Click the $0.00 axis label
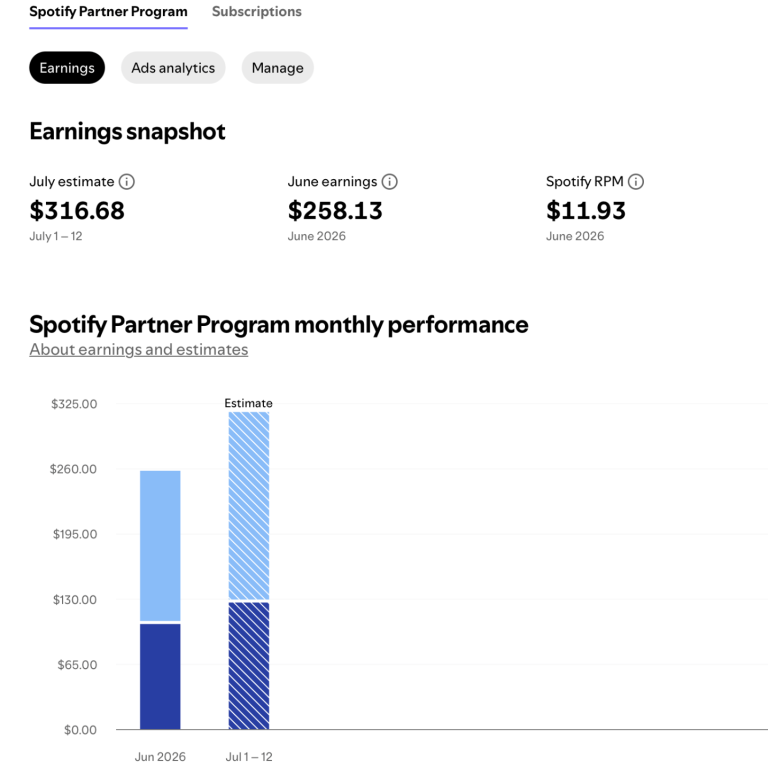Screen dimensions: 768x768 [x=80, y=730]
